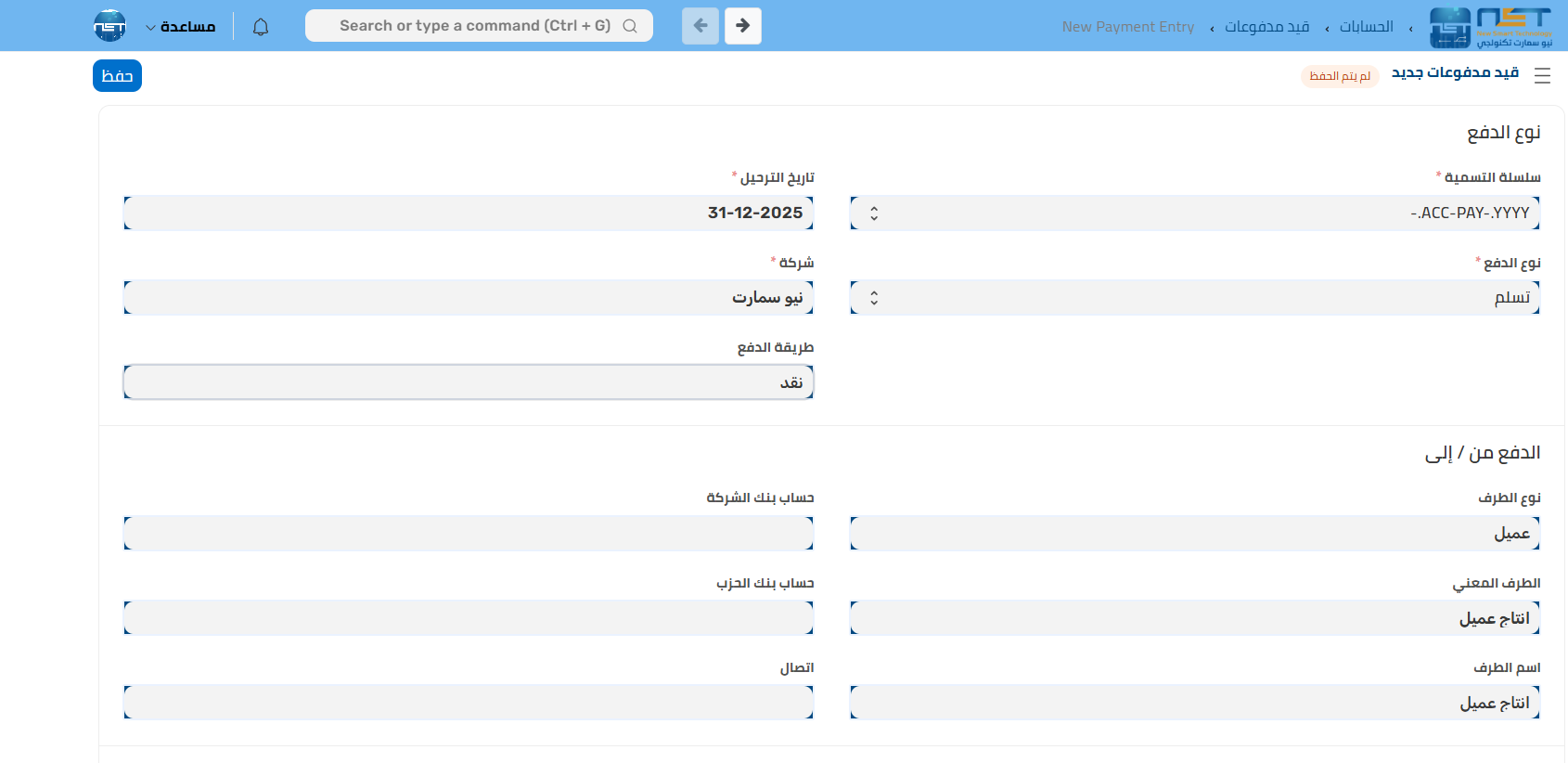Open the مساعدة help dropdown
Viewport: 1568px width, 763px height.
click(x=180, y=26)
